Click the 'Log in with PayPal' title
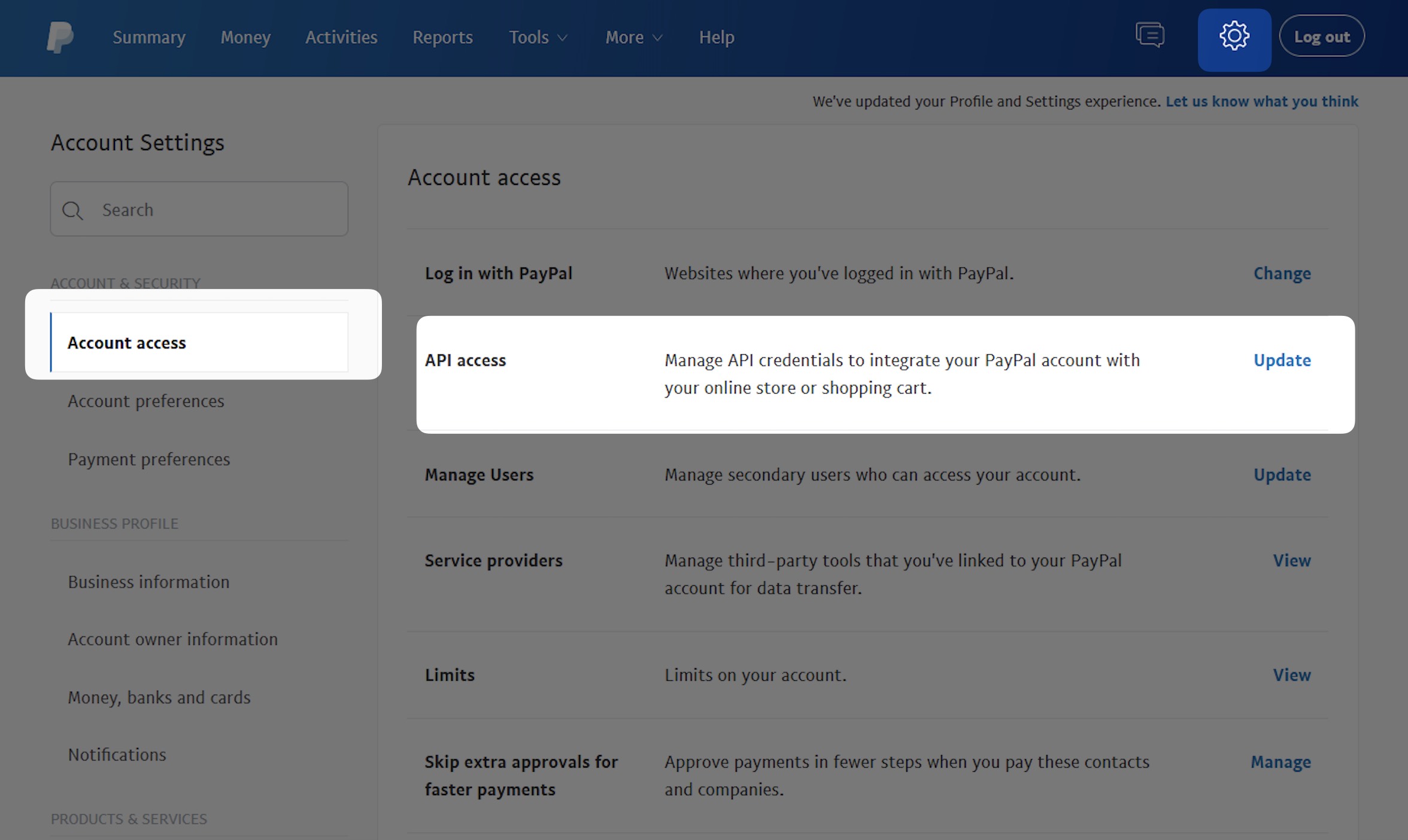 (499, 273)
